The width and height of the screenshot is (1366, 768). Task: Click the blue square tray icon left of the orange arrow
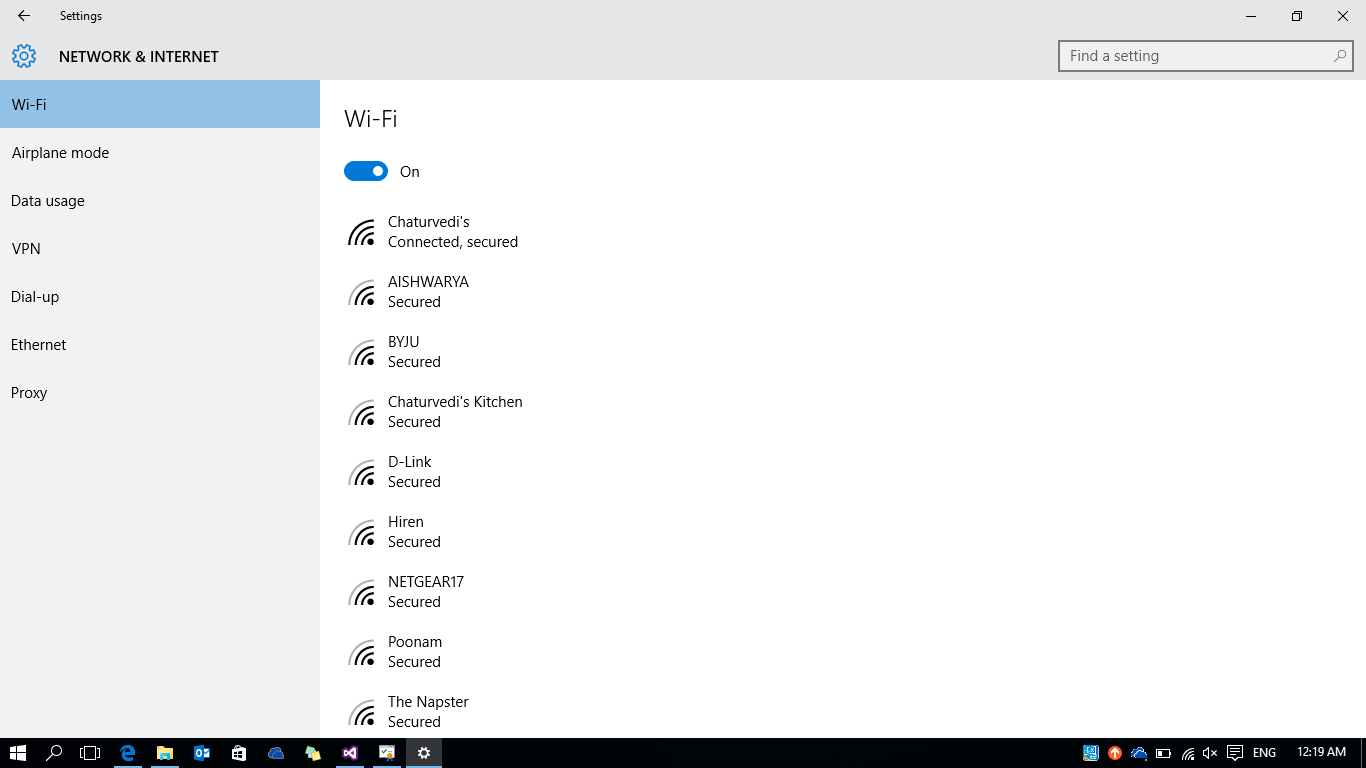(1091, 753)
